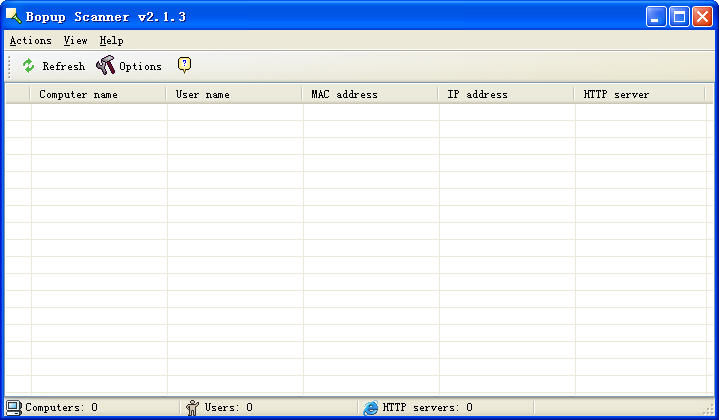Viewport: 719px width, 420px height.
Task: Sort by the HTTP server column header
Action: (639, 94)
